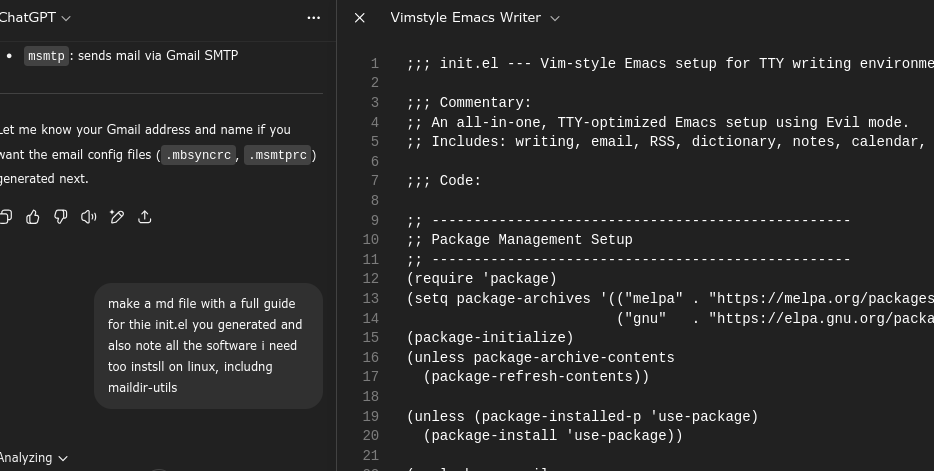Viewport: 934px width, 471px height.
Task: Click line number 19 in gutter
Action: pyautogui.click(x=371, y=417)
